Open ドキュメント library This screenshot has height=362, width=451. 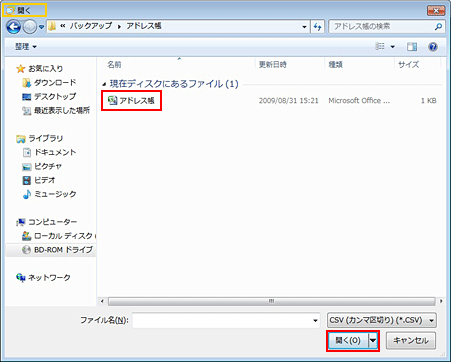[x=55, y=152]
